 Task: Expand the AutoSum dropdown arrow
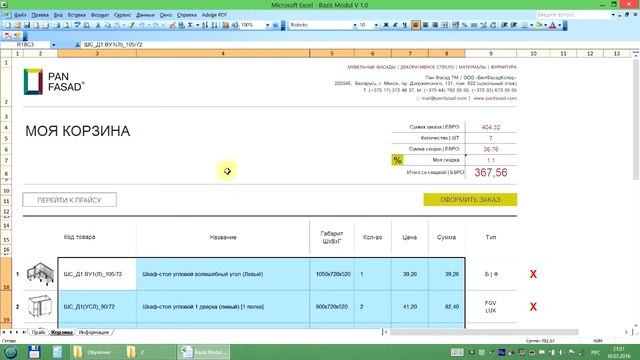pyautogui.click(x=197, y=25)
